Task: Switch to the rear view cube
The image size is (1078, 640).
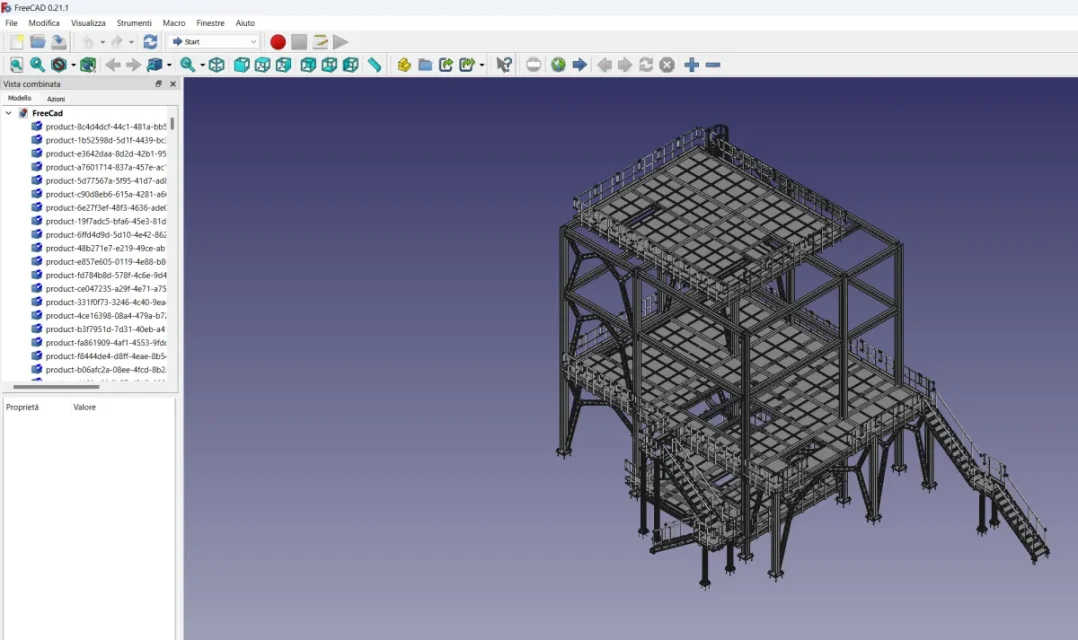Action: [x=308, y=65]
